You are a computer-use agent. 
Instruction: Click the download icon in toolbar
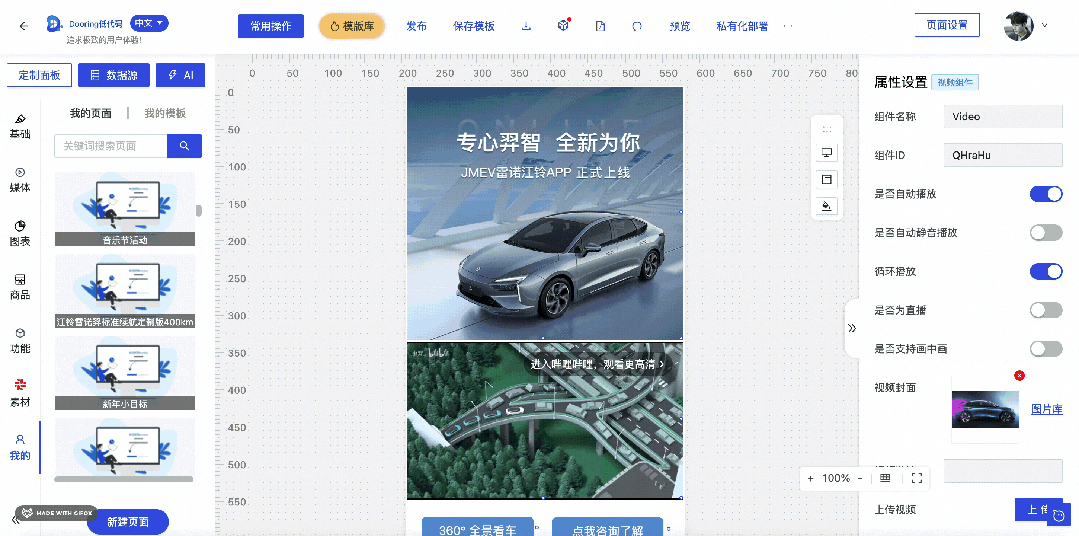coord(526,26)
